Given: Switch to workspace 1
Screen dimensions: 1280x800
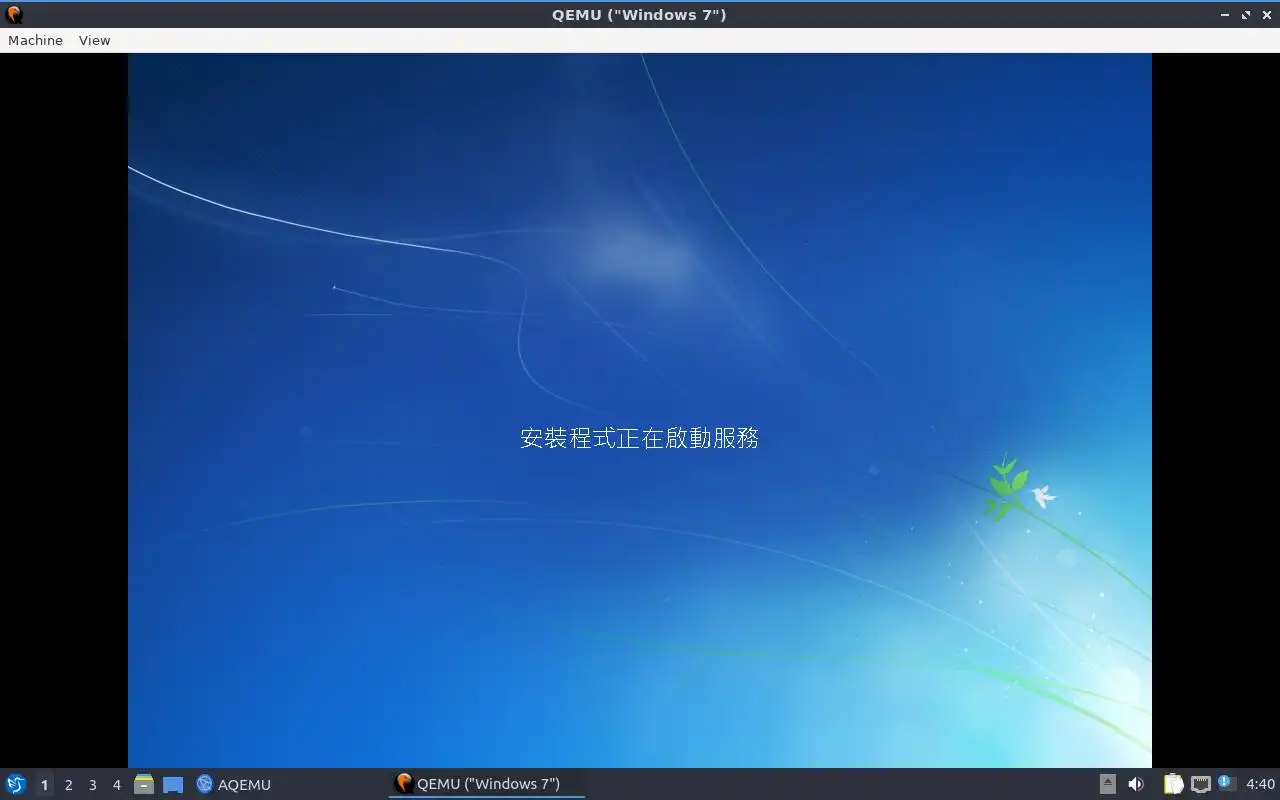Looking at the screenshot, I should [x=44, y=785].
